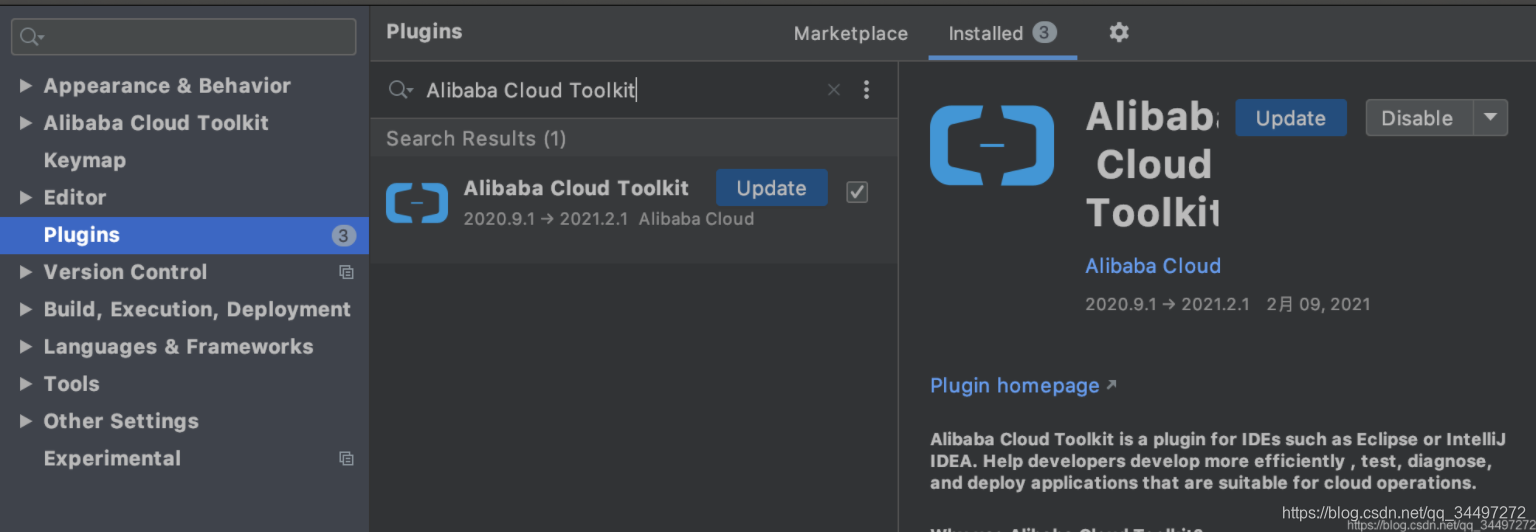This screenshot has height=532, width=1536.
Task: Select Keymap in the settings tree
Action: 85,160
